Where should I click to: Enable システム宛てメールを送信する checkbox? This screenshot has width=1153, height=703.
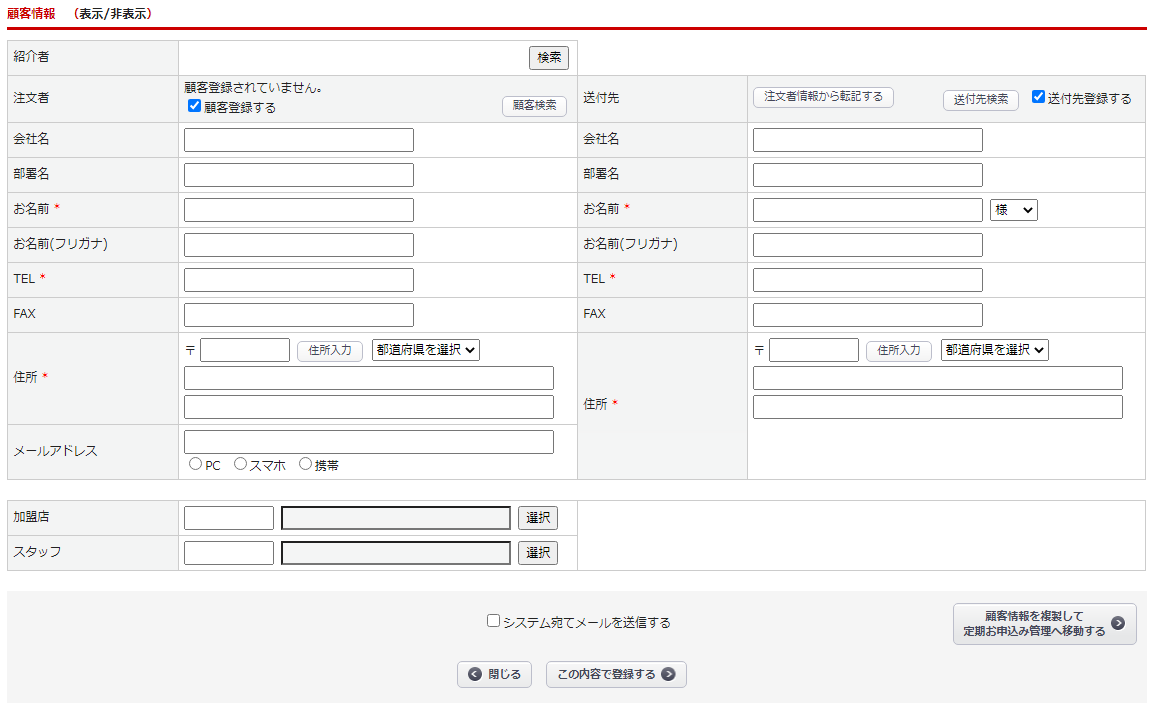(493, 621)
